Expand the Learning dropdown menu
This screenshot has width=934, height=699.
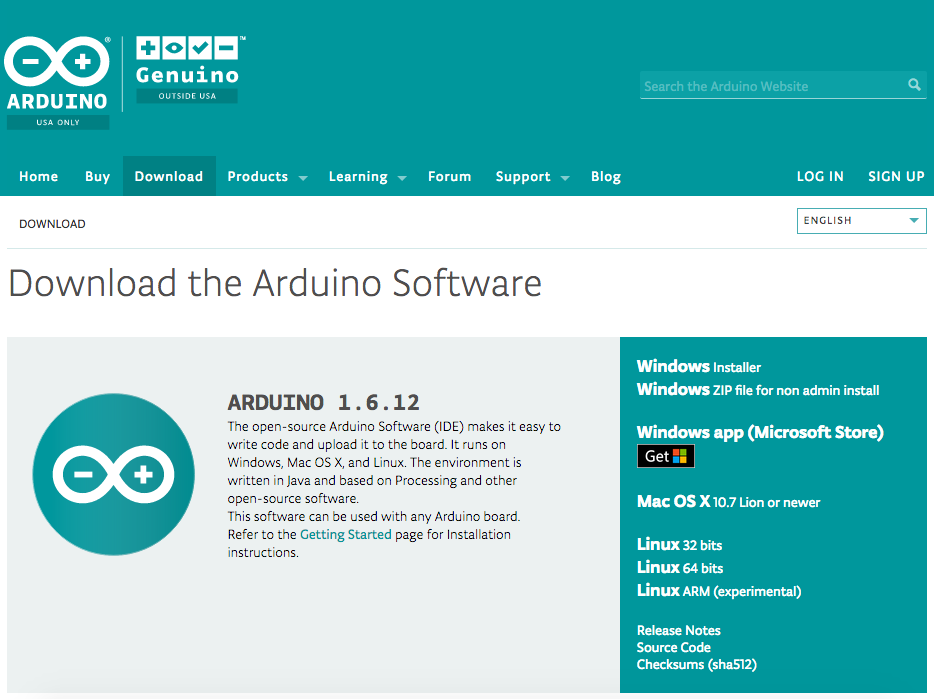(368, 177)
